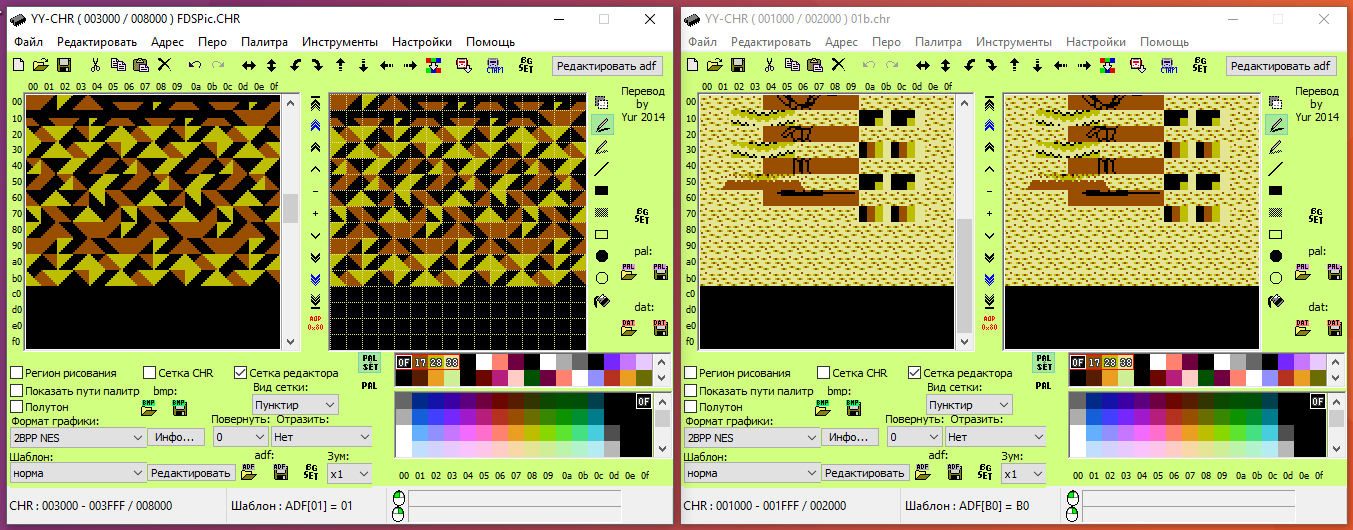Click 'Редактировать adf' button in the FDSPic.CHR window

pyautogui.click(x=606, y=66)
